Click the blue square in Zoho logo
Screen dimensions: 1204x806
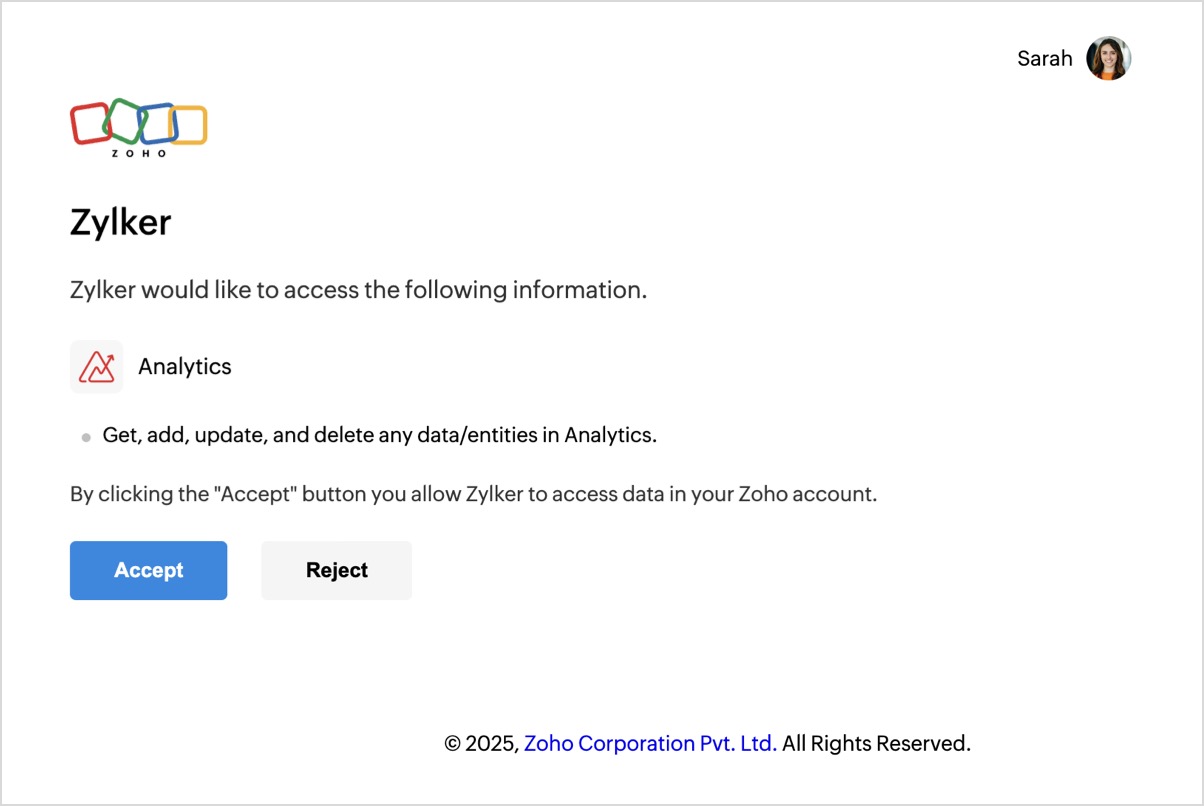(156, 122)
